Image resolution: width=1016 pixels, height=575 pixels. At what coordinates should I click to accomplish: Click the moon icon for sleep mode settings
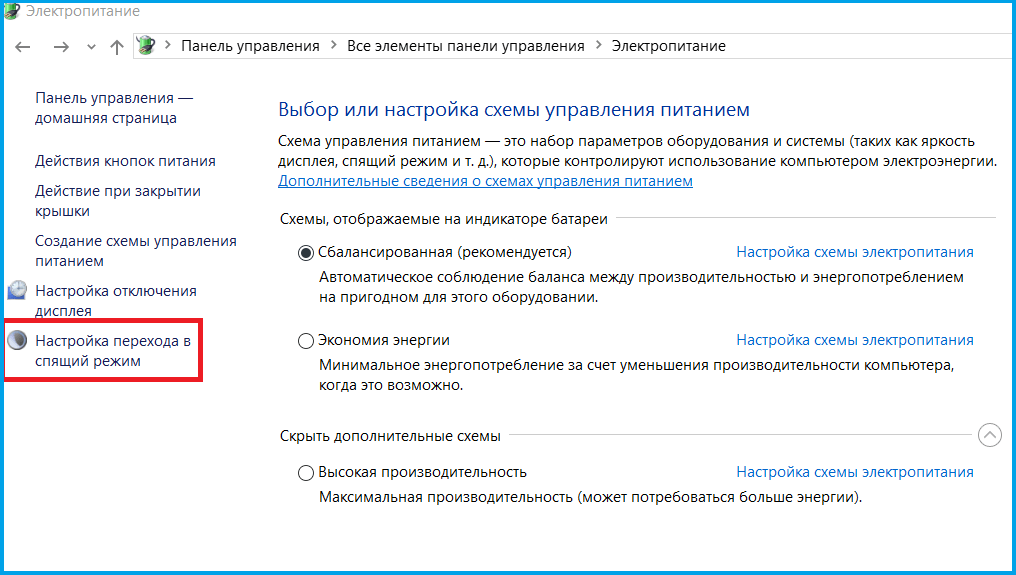pyautogui.click(x=18, y=341)
